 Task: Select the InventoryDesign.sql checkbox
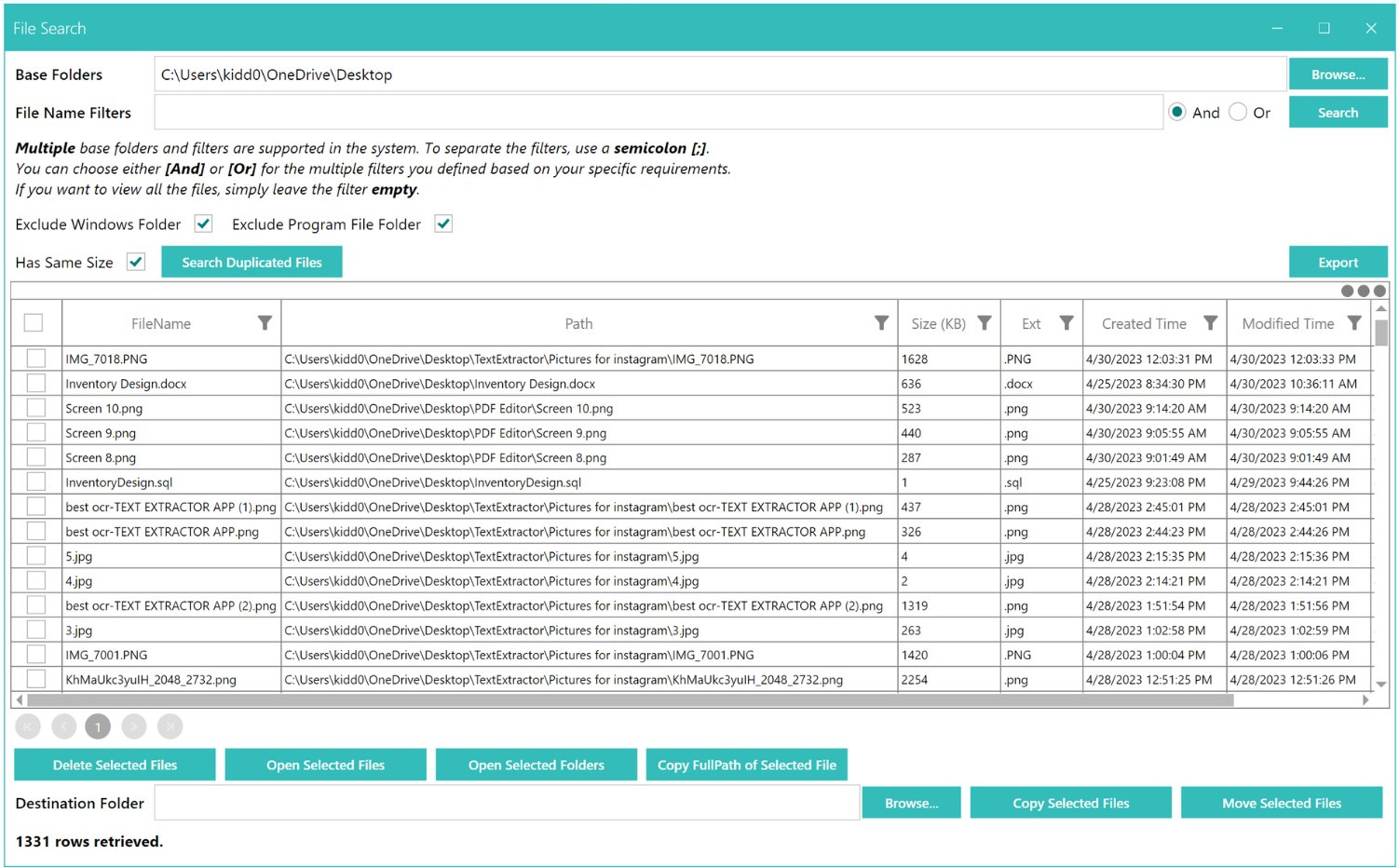(36, 481)
